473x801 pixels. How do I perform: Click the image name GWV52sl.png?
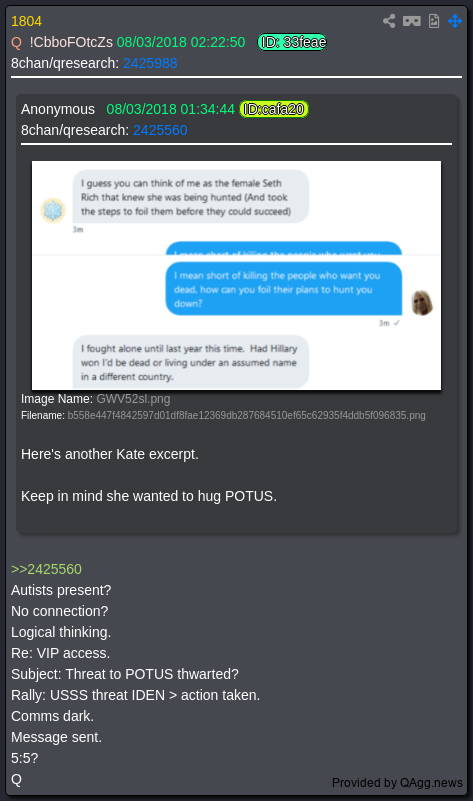coord(133,398)
